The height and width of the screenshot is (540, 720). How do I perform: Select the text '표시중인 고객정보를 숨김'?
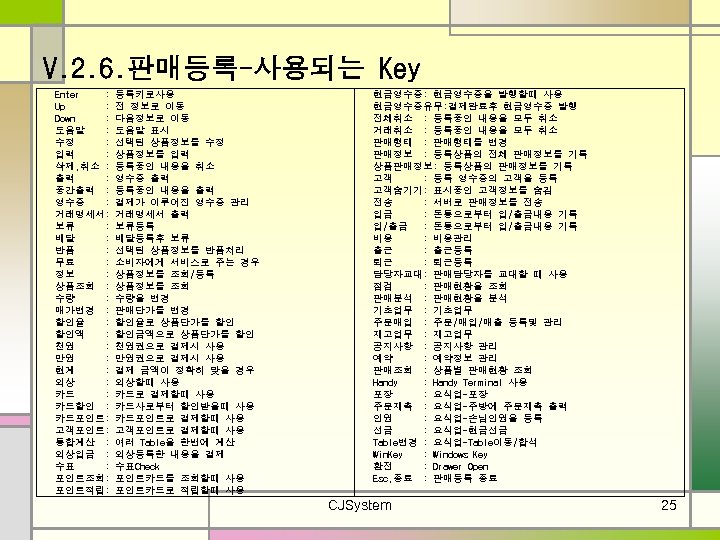pyautogui.click(x=492, y=190)
